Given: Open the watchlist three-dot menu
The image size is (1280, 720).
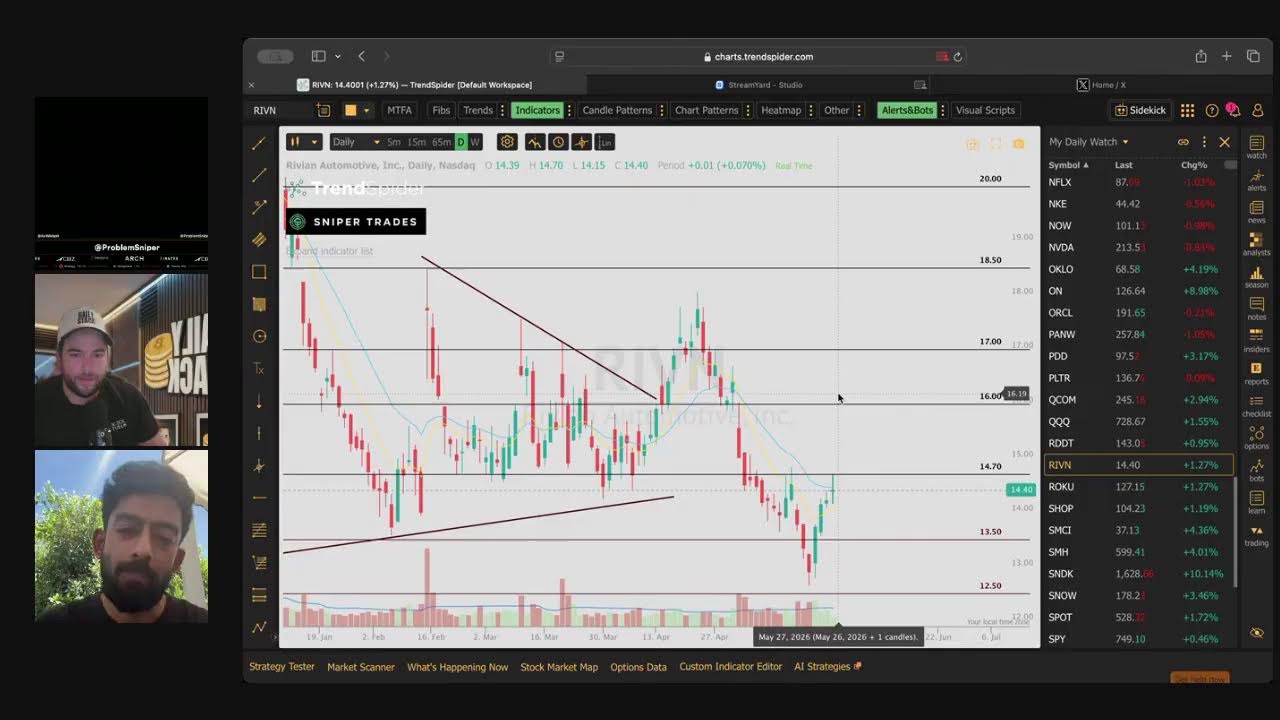Looking at the screenshot, I should [1204, 142].
